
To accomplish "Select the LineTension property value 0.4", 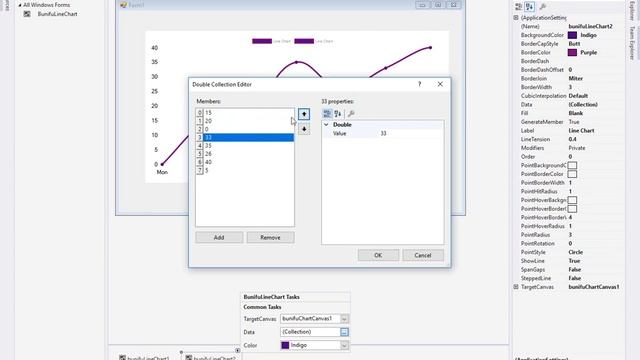I will coord(573,139).
